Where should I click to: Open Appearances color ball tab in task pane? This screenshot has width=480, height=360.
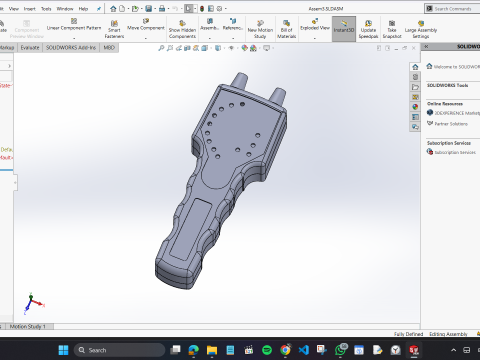point(415,107)
